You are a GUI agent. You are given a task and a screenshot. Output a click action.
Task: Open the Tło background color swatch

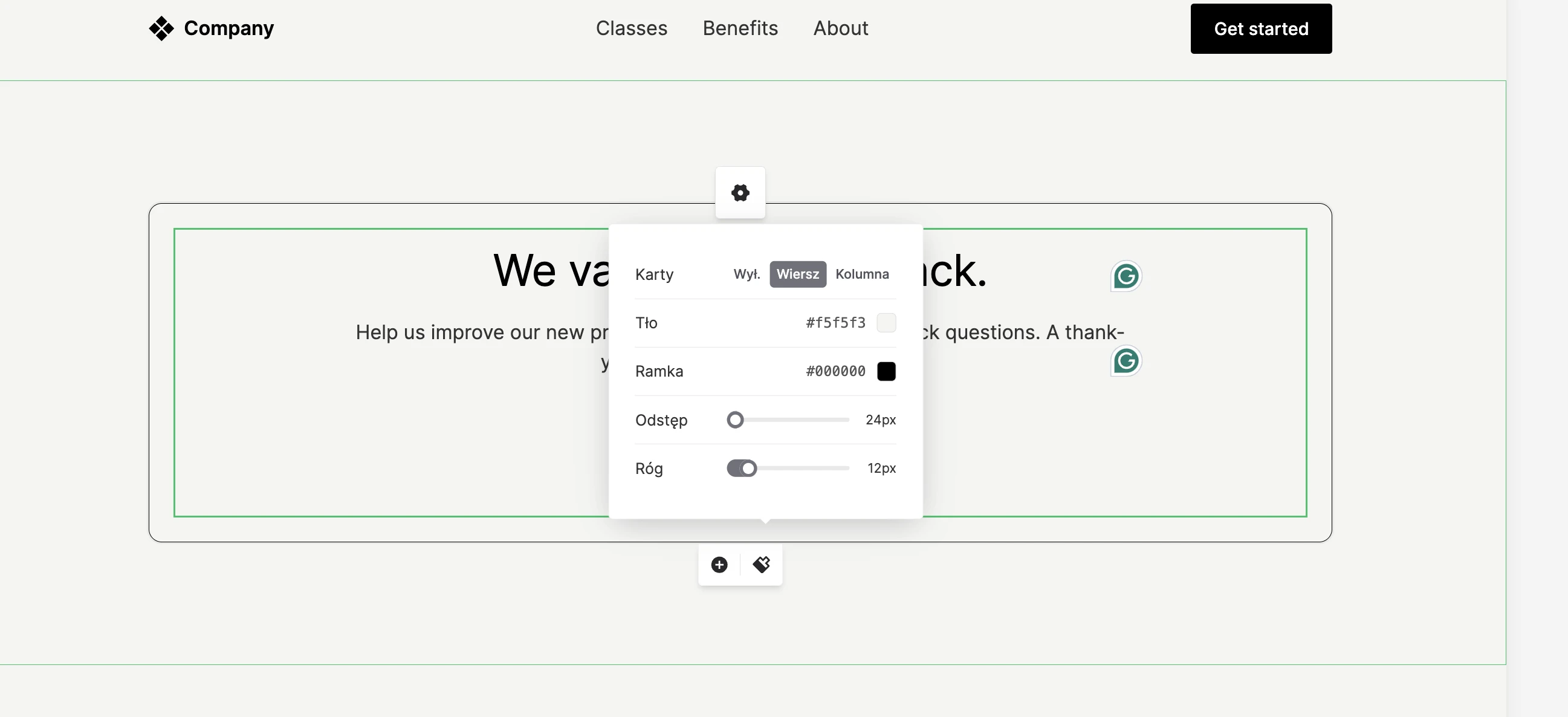pos(886,323)
